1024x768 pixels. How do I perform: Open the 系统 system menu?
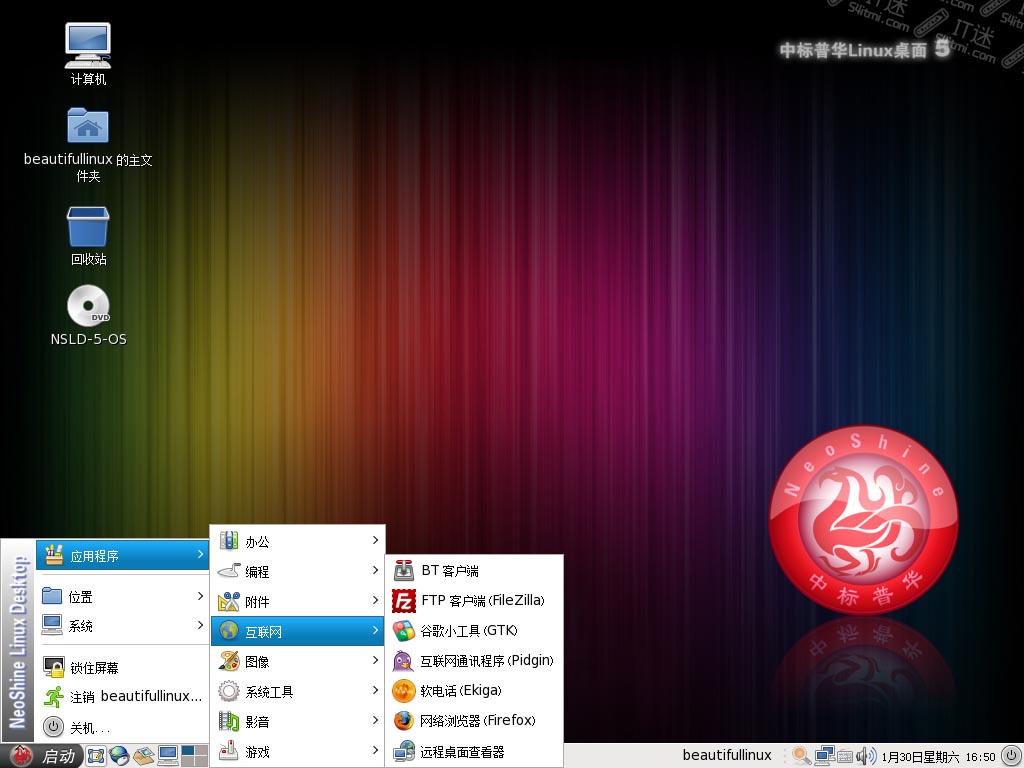coord(123,626)
